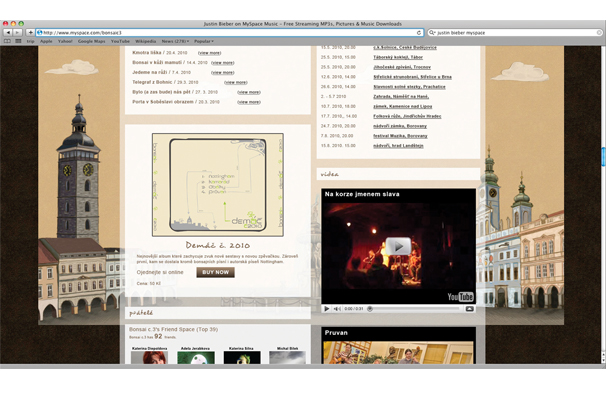
Task: Mute the video with the speaker icon
Action: (338, 309)
